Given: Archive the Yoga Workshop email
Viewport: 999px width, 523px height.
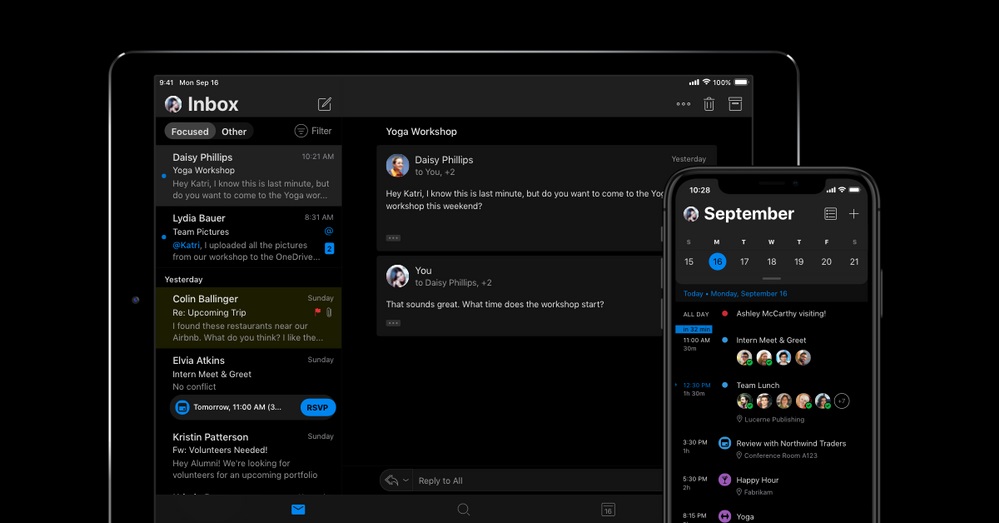Looking at the screenshot, I should pyautogui.click(x=735, y=104).
